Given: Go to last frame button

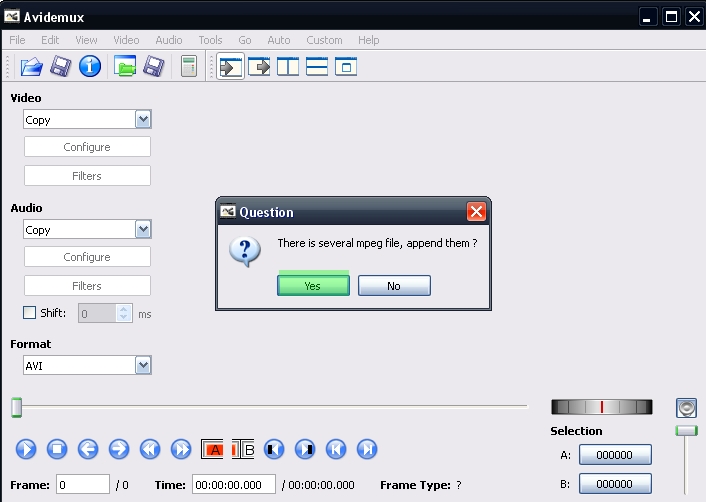Looking at the screenshot, I should click(367, 449).
